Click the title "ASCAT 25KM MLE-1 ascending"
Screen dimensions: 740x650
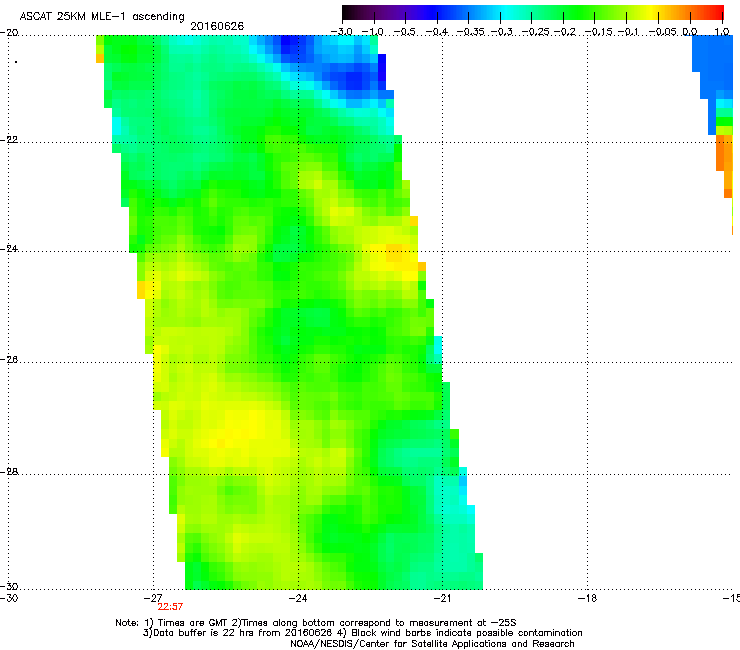point(102,16)
